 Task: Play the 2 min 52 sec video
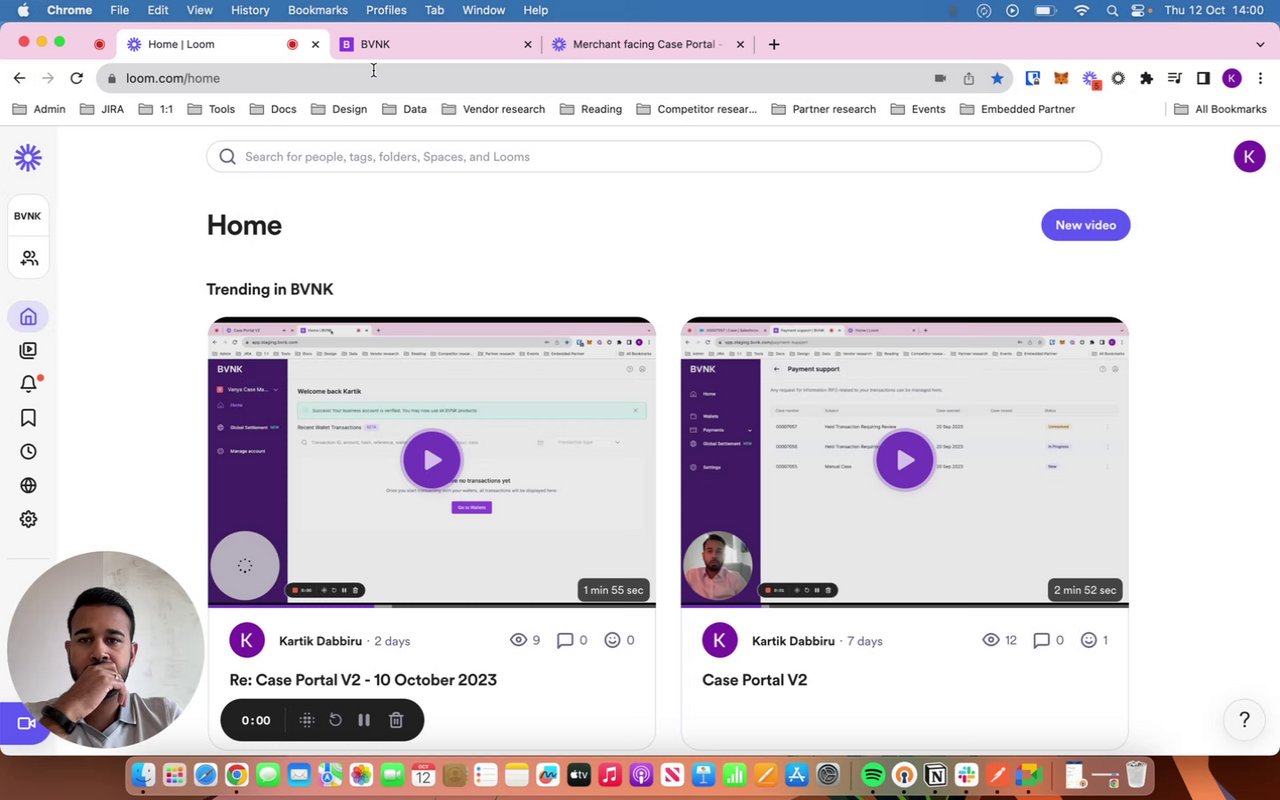point(905,460)
